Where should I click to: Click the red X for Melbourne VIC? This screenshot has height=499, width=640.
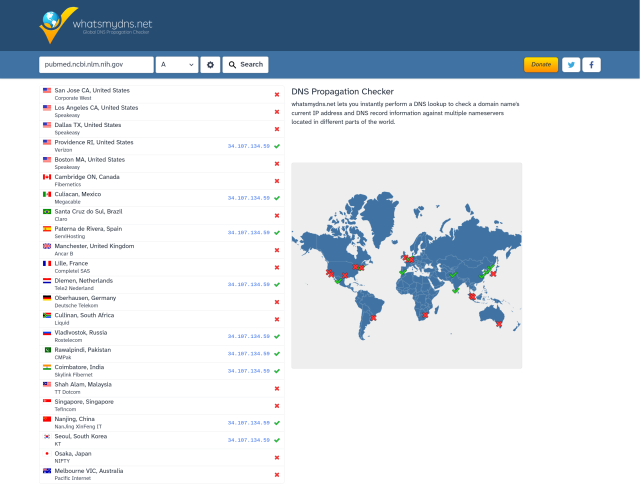(277, 474)
